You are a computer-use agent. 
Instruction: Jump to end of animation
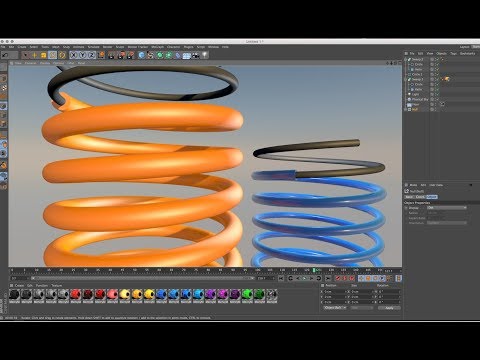328,278
